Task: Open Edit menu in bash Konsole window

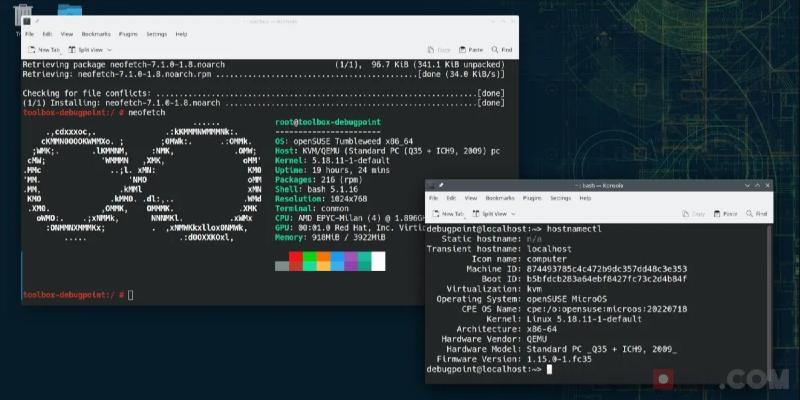Action: (x=452, y=198)
